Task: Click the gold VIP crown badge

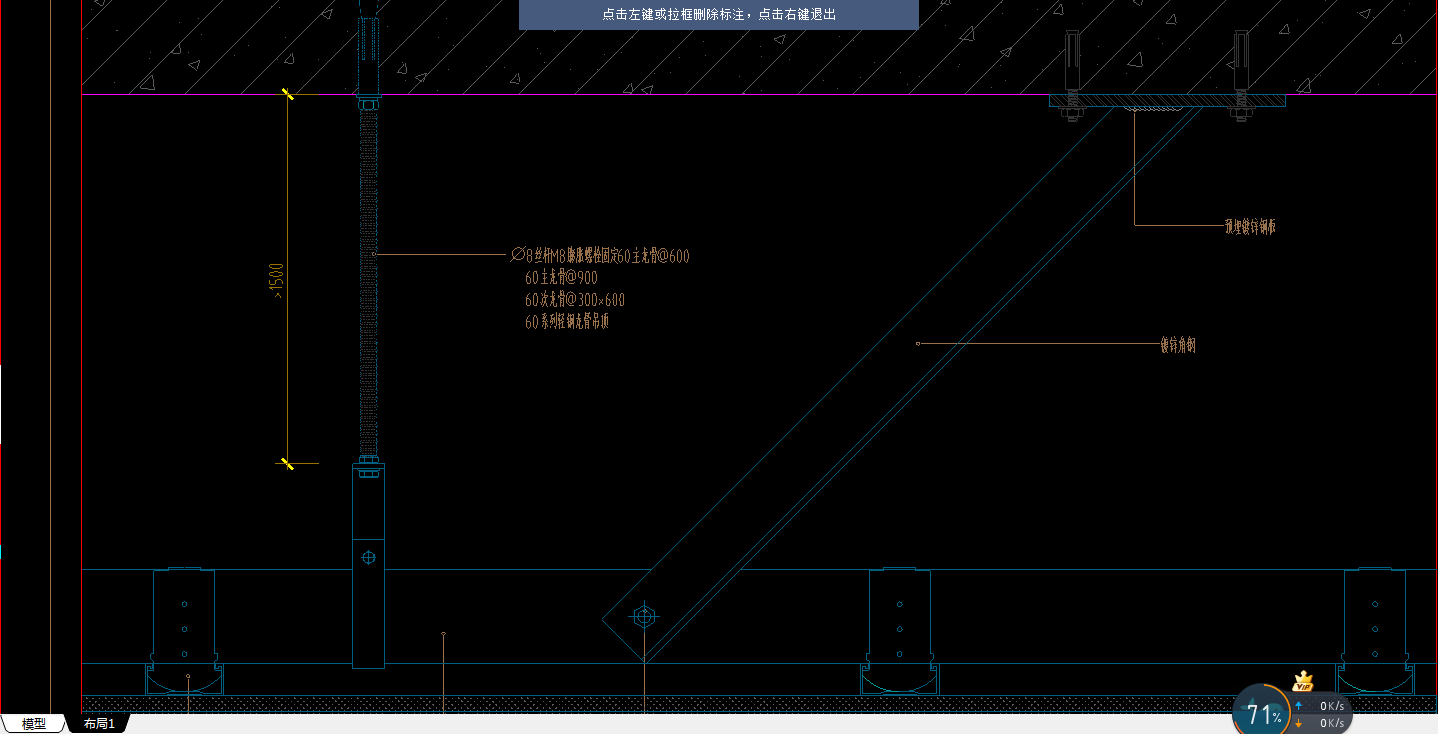Action: (x=1302, y=683)
